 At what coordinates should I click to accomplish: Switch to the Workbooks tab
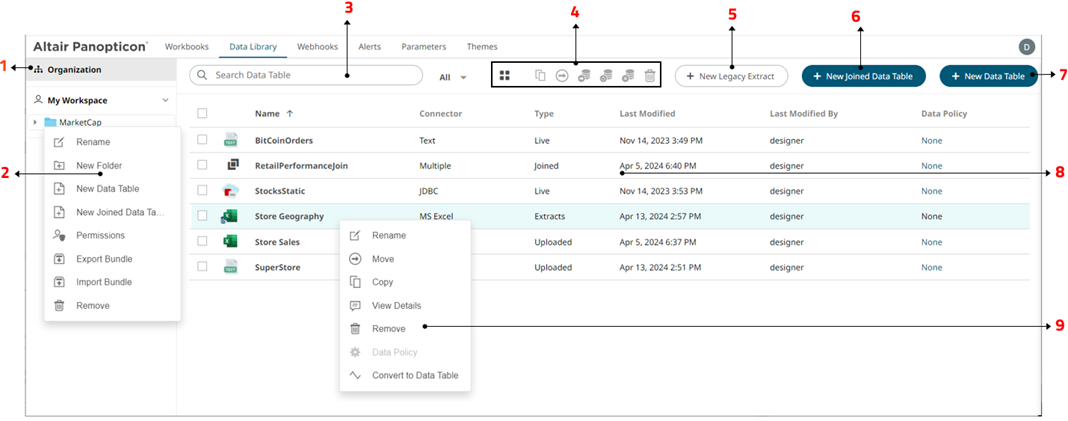click(186, 47)
